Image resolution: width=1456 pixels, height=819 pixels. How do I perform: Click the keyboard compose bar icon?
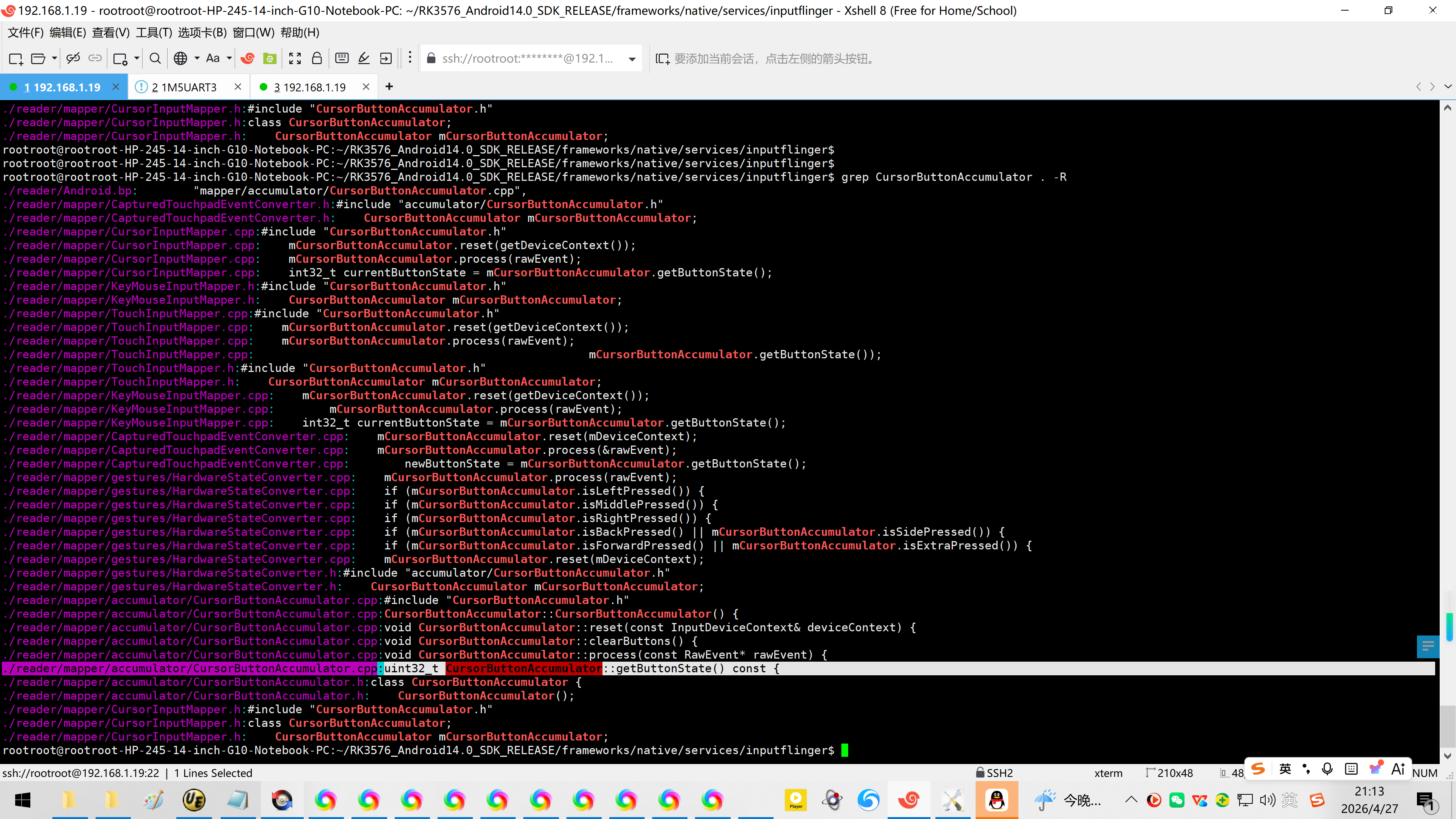click(x=341, y=58)
